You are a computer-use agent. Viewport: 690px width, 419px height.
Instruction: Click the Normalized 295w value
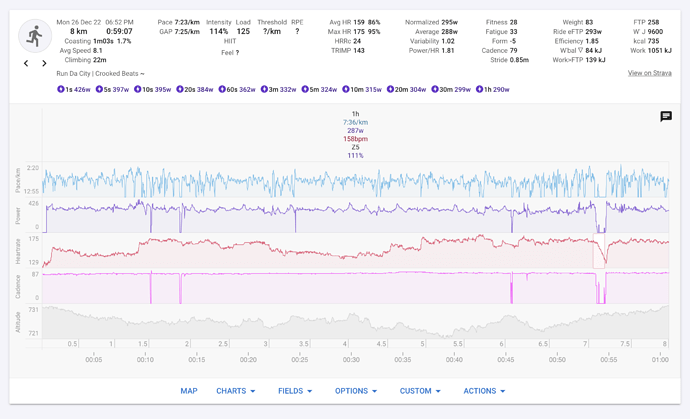click(x=450, y=22)
